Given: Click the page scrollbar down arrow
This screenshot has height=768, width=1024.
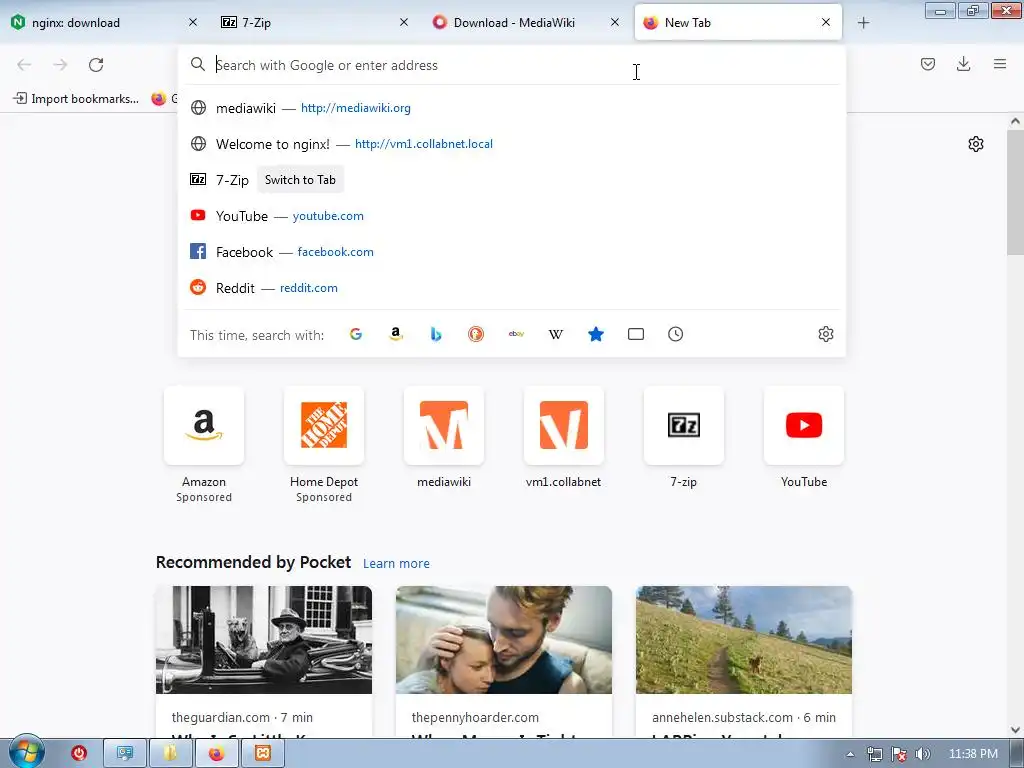Looking at the screenshot, I should [x=1015, y=730].
